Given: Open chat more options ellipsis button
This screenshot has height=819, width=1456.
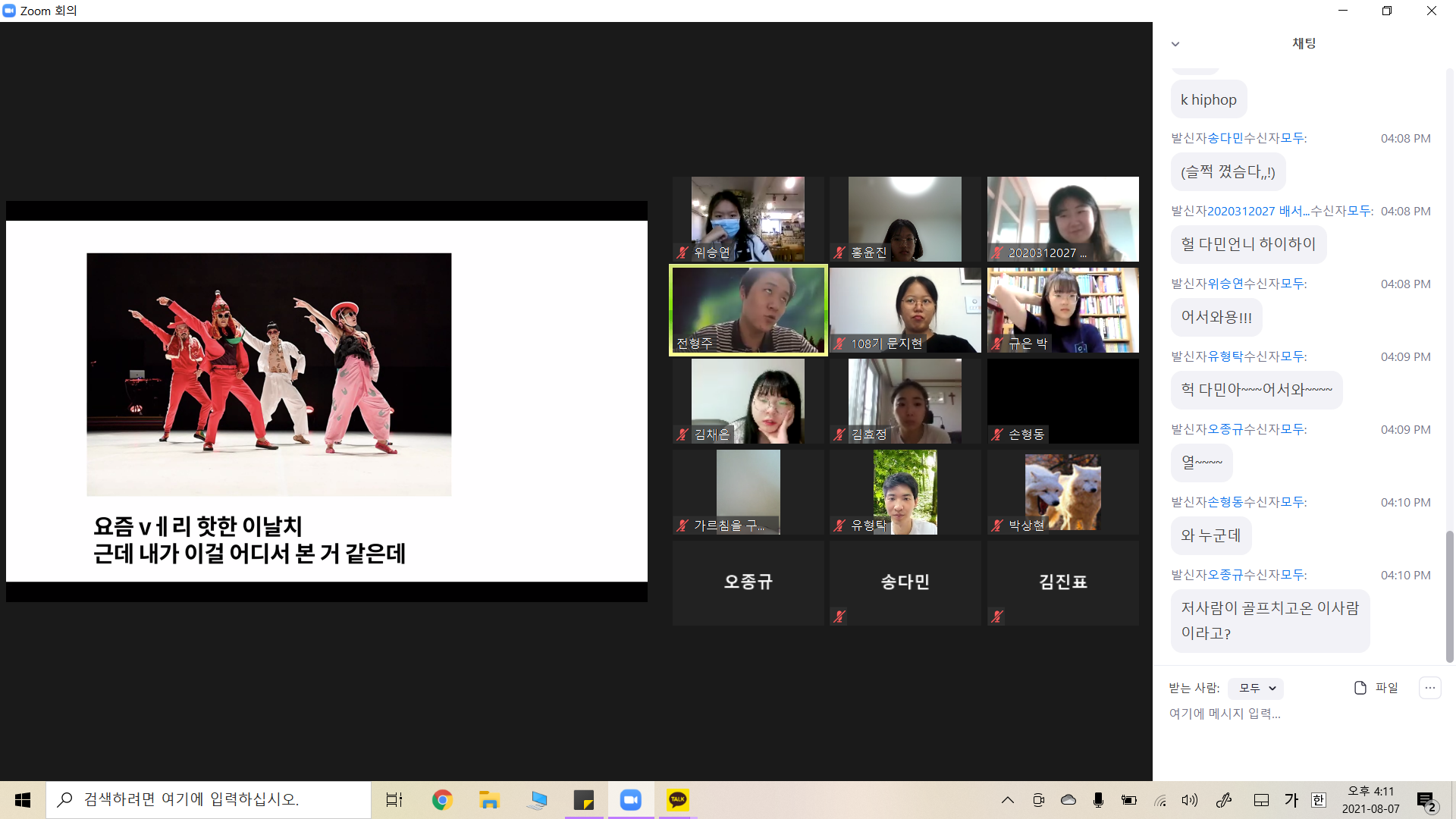Looking at the screenshot, I should pos(1429,688).
